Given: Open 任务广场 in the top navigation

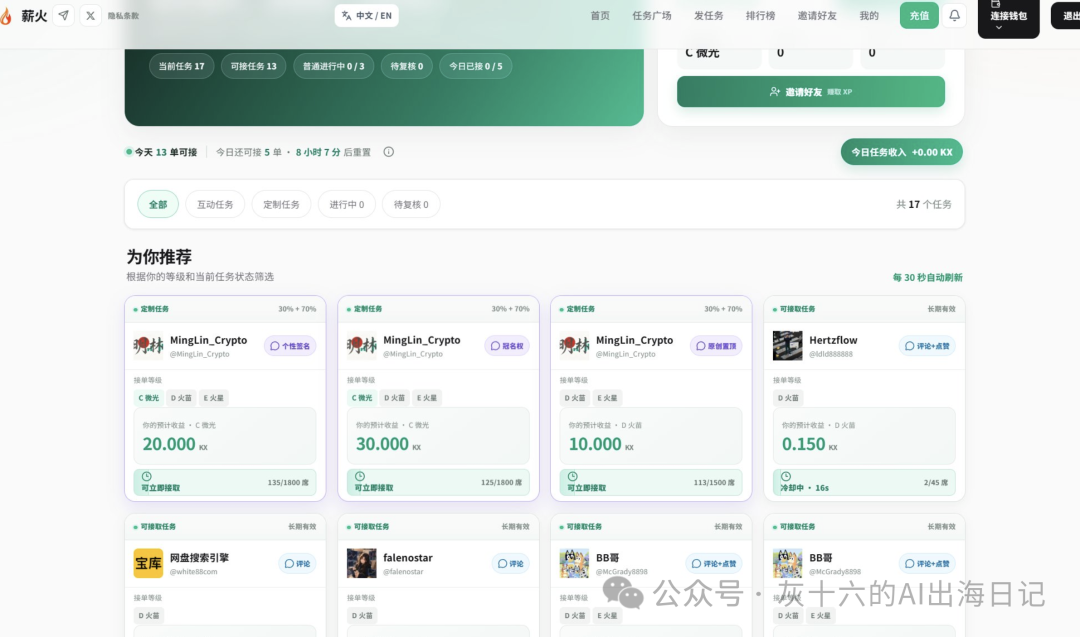Looking at the screenshot, I should click(652, 15).
